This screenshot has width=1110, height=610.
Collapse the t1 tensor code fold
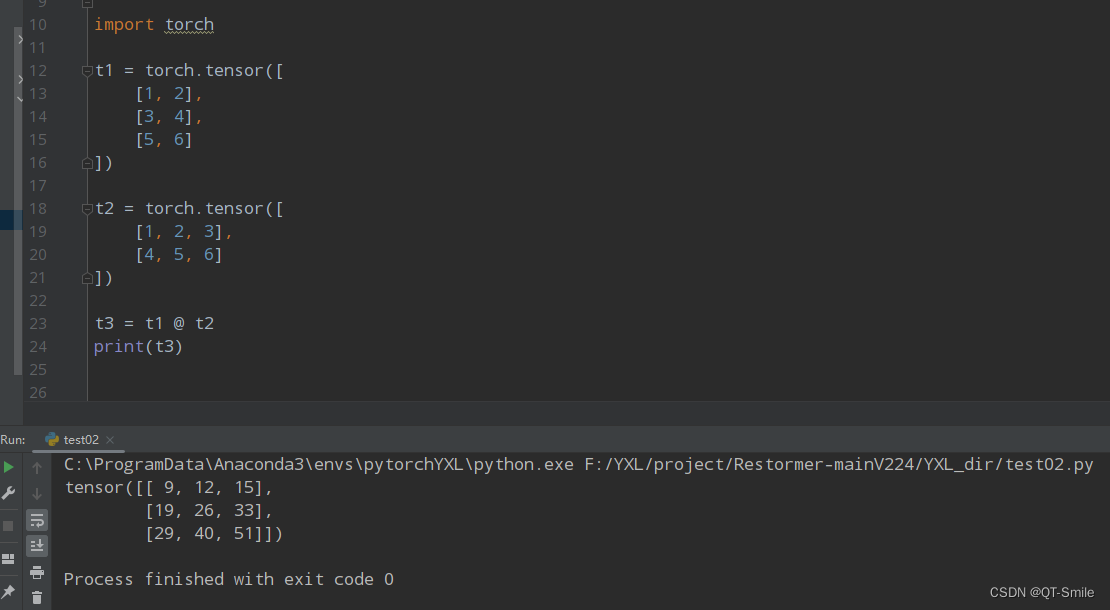pyautogui.click(x=86, y=70)
